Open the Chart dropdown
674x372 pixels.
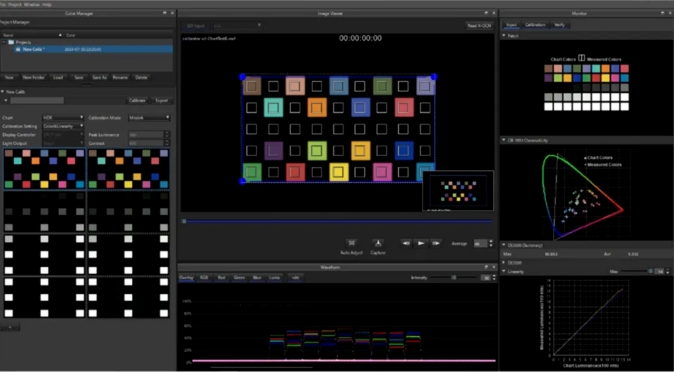(x=63, y=117)
